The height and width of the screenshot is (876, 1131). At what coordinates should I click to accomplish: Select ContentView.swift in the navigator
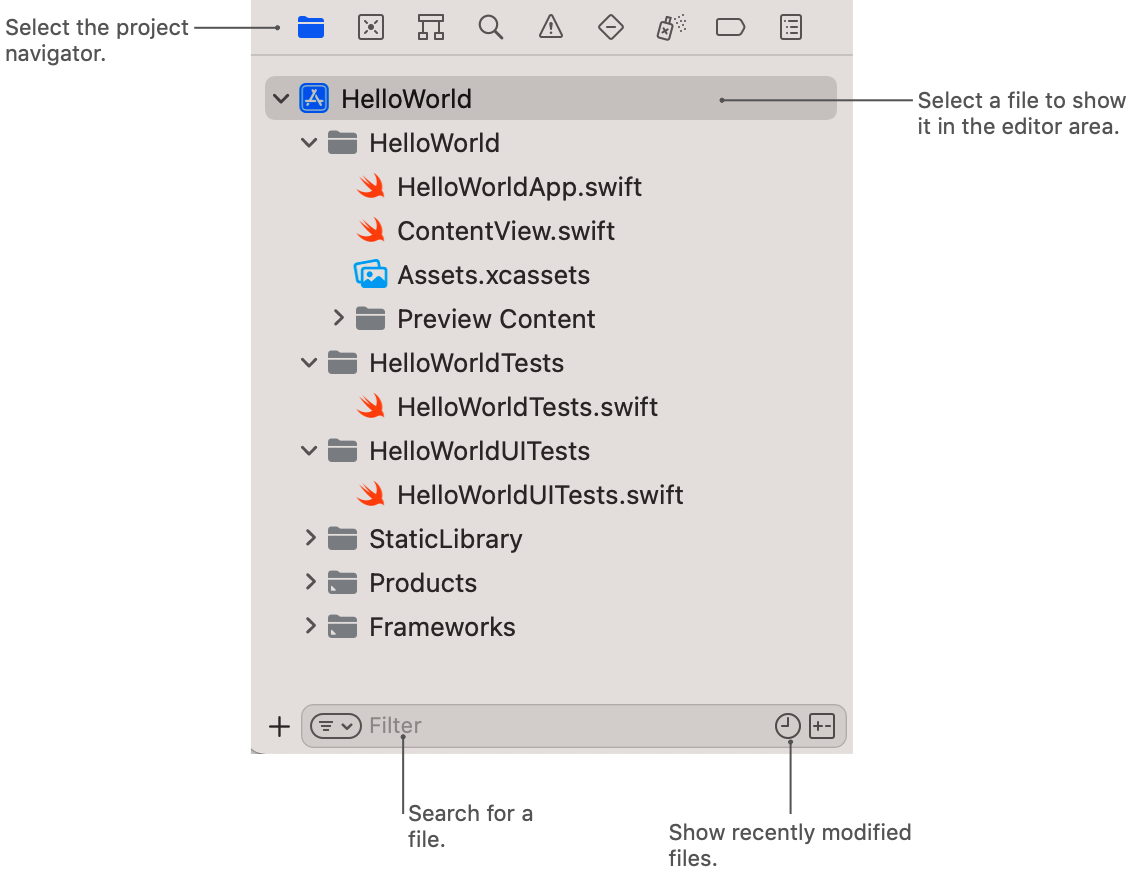tap(506, 230)
